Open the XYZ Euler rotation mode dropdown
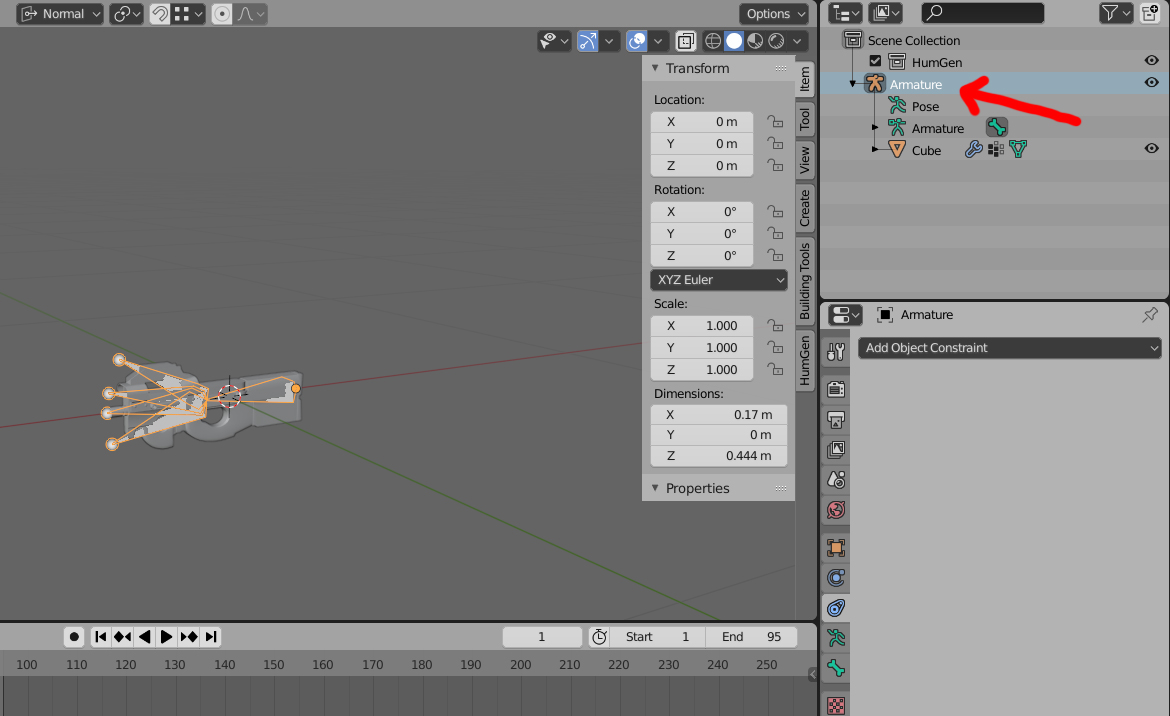1170x716 pixels. pyautogui.click(x=719, y=280)
